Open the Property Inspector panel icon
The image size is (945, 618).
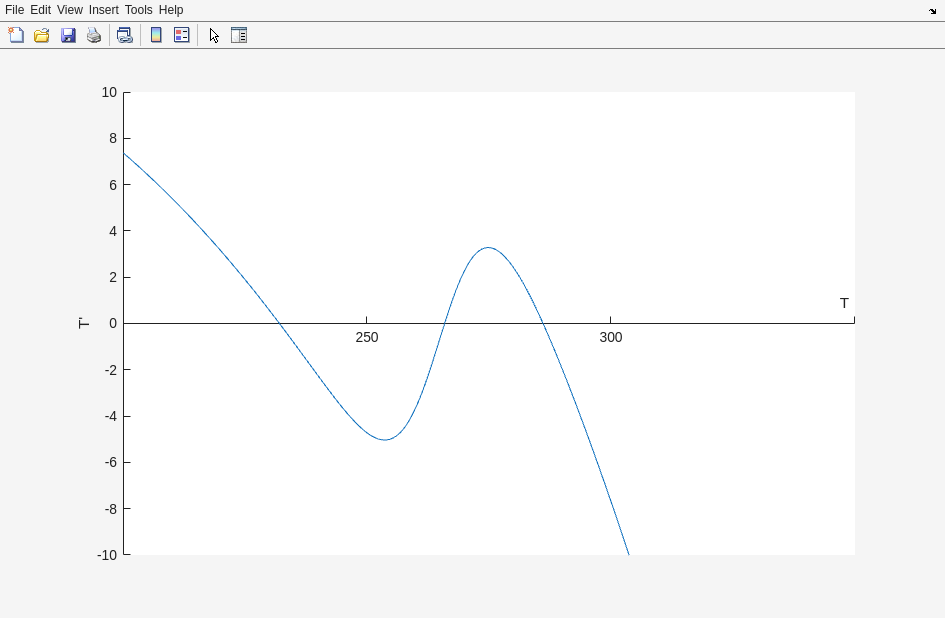point(239,35)
